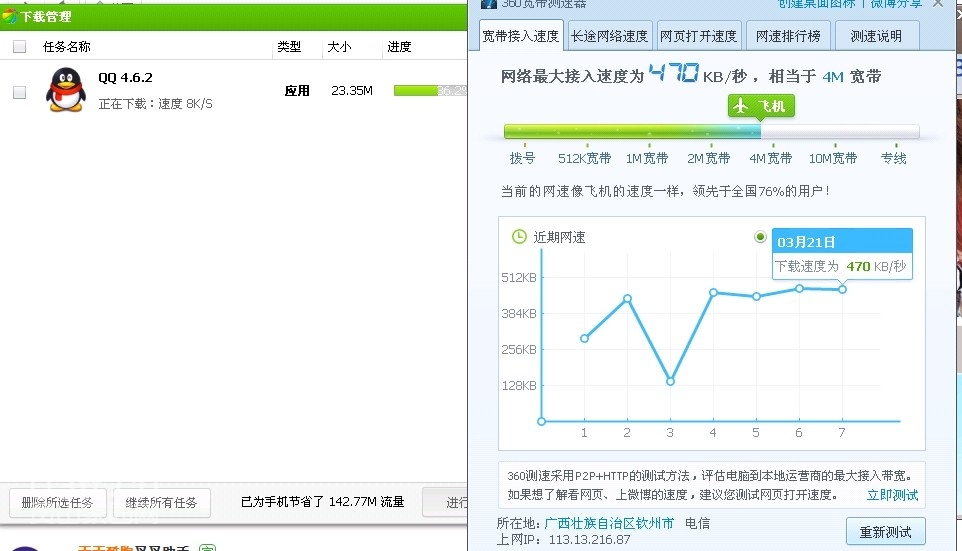
Task: Click 创建桌面图标 link
Action: click(x=816, y=4)
